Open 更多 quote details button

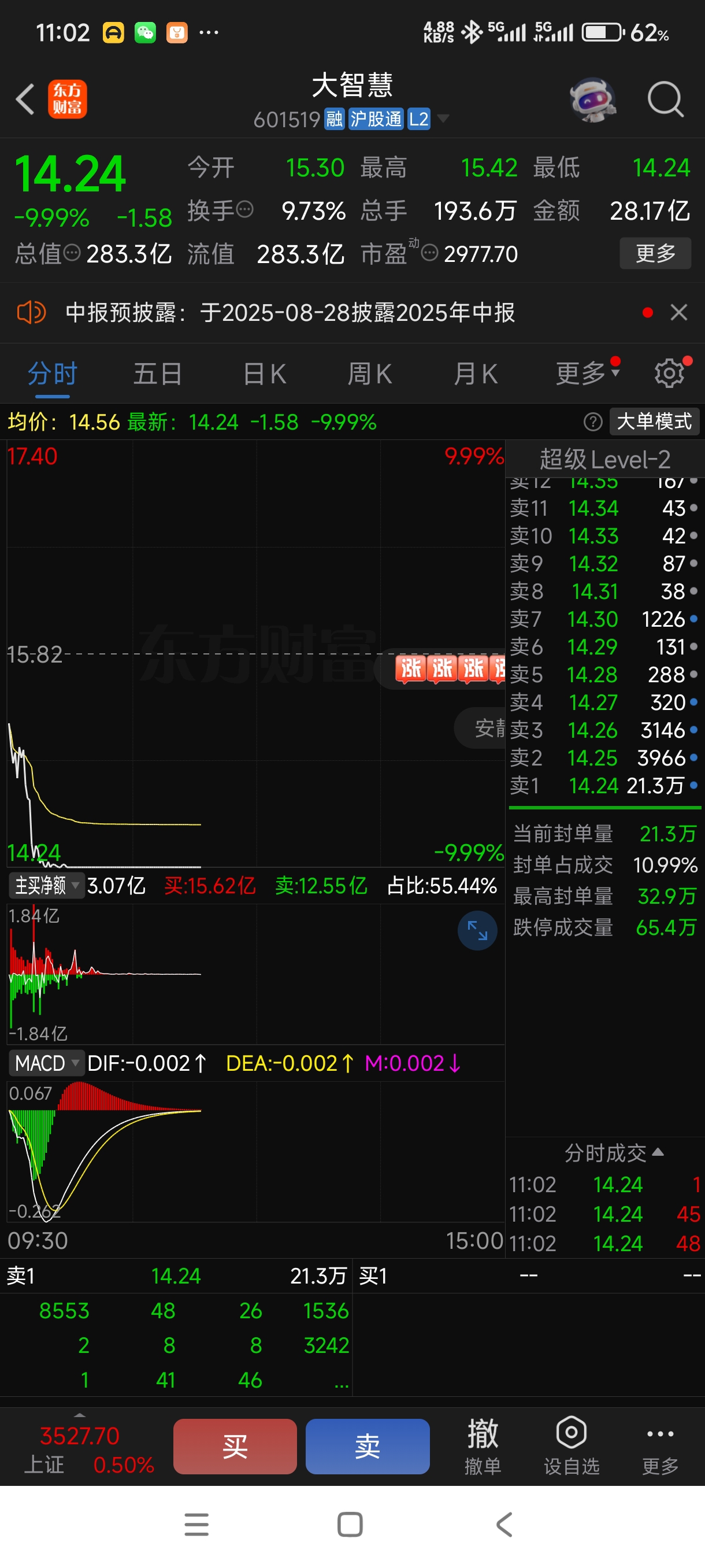tap(655, 253)
